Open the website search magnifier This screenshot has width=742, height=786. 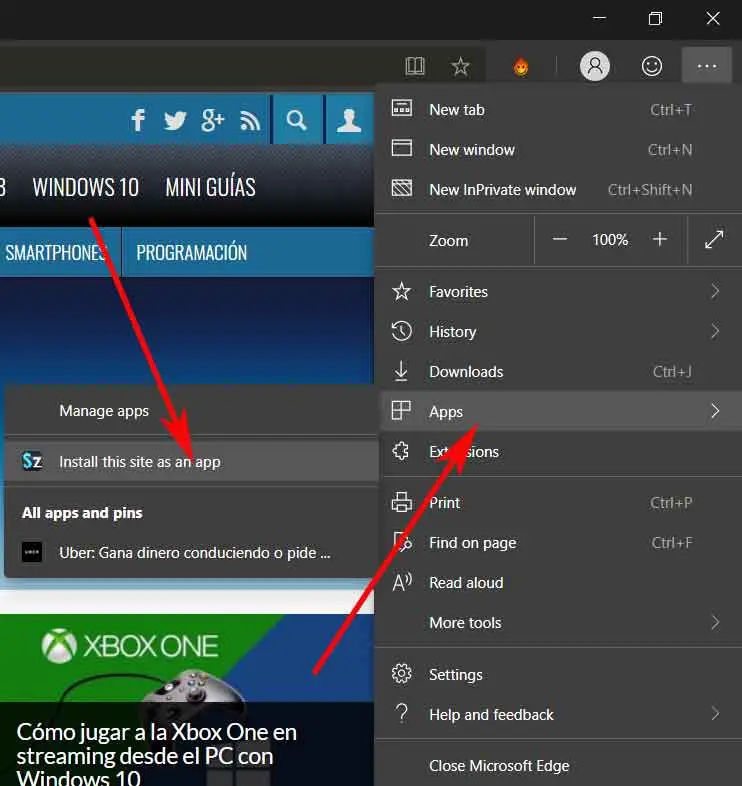coord(297,120)
